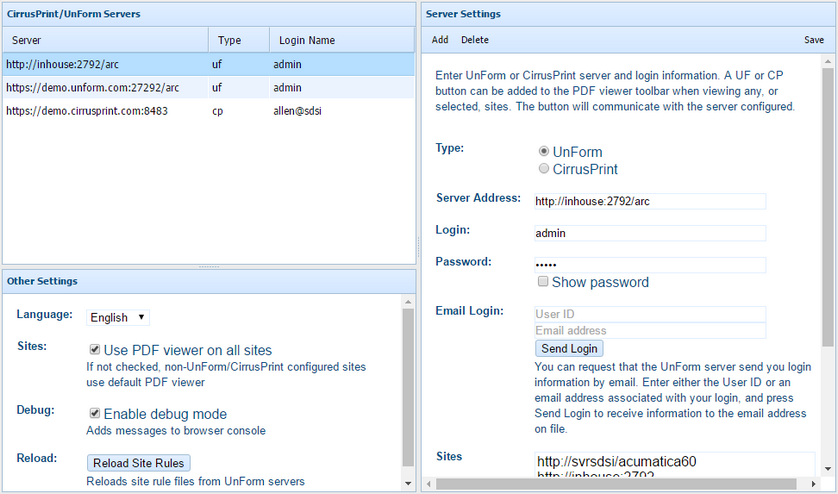838x494 pixels.
Task: Click Save in Server Settings toolbar
Action: pos(814,40)
